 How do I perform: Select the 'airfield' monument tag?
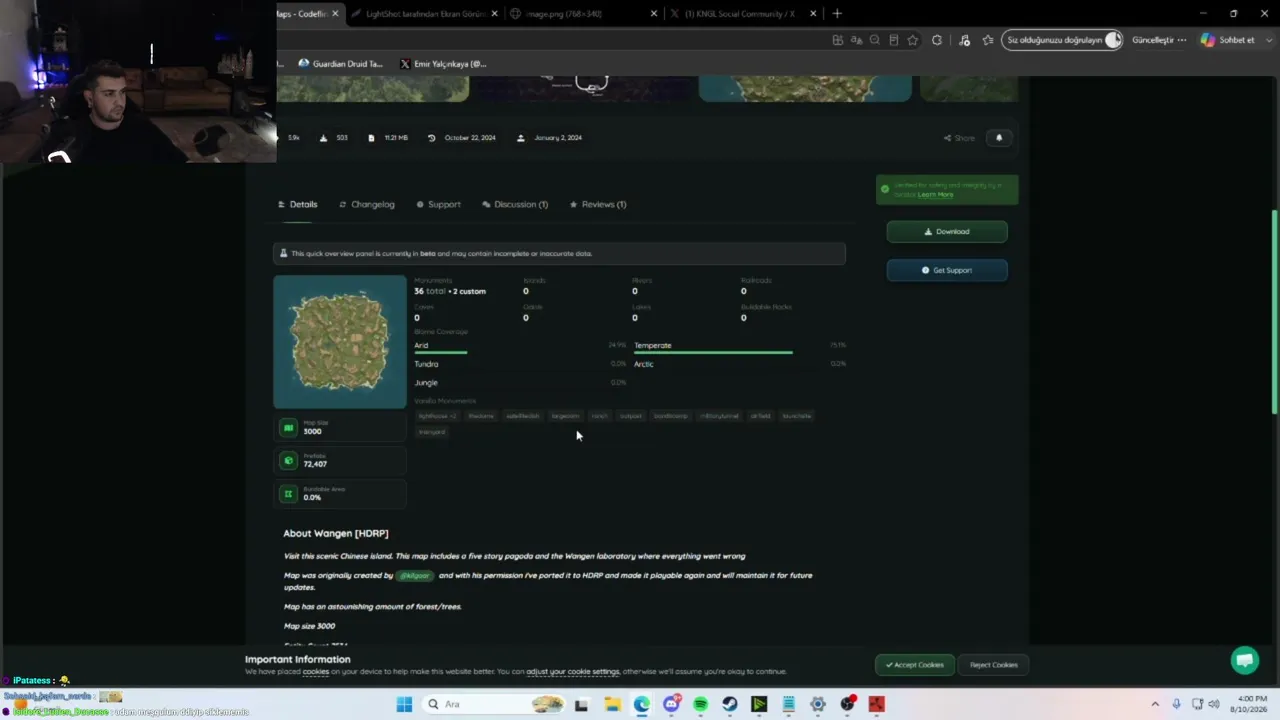(x=761, y=416)
